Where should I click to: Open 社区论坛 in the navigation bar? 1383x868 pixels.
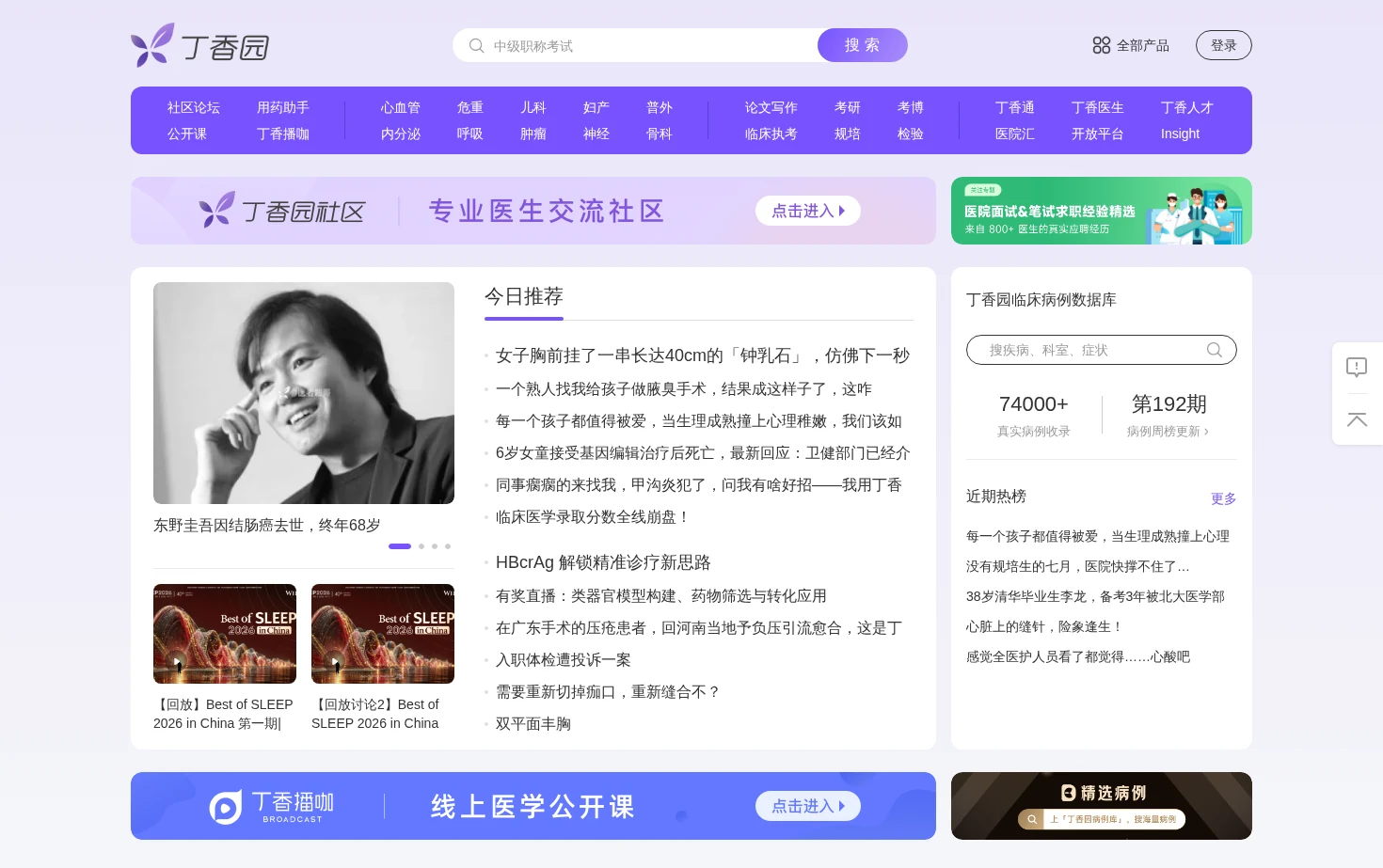(194, 107)
